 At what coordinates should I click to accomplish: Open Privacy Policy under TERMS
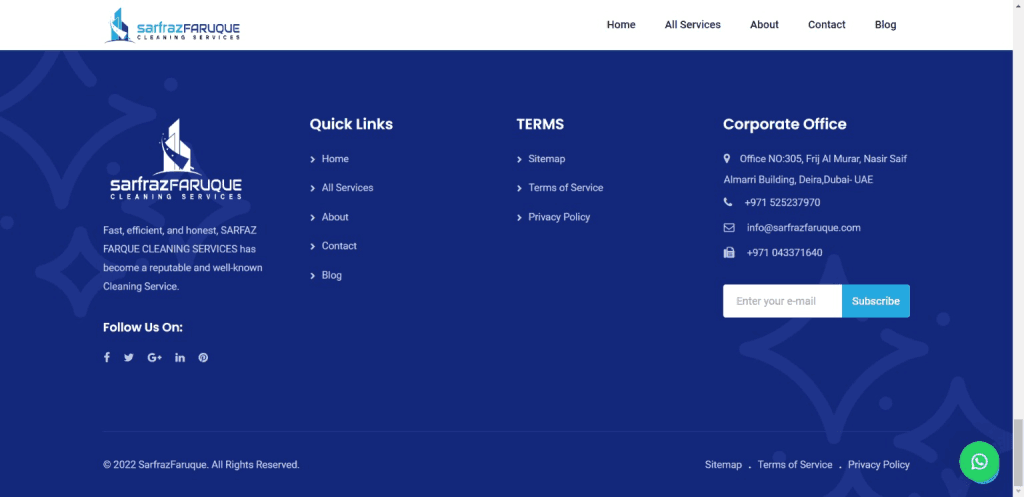pos(559,217)
